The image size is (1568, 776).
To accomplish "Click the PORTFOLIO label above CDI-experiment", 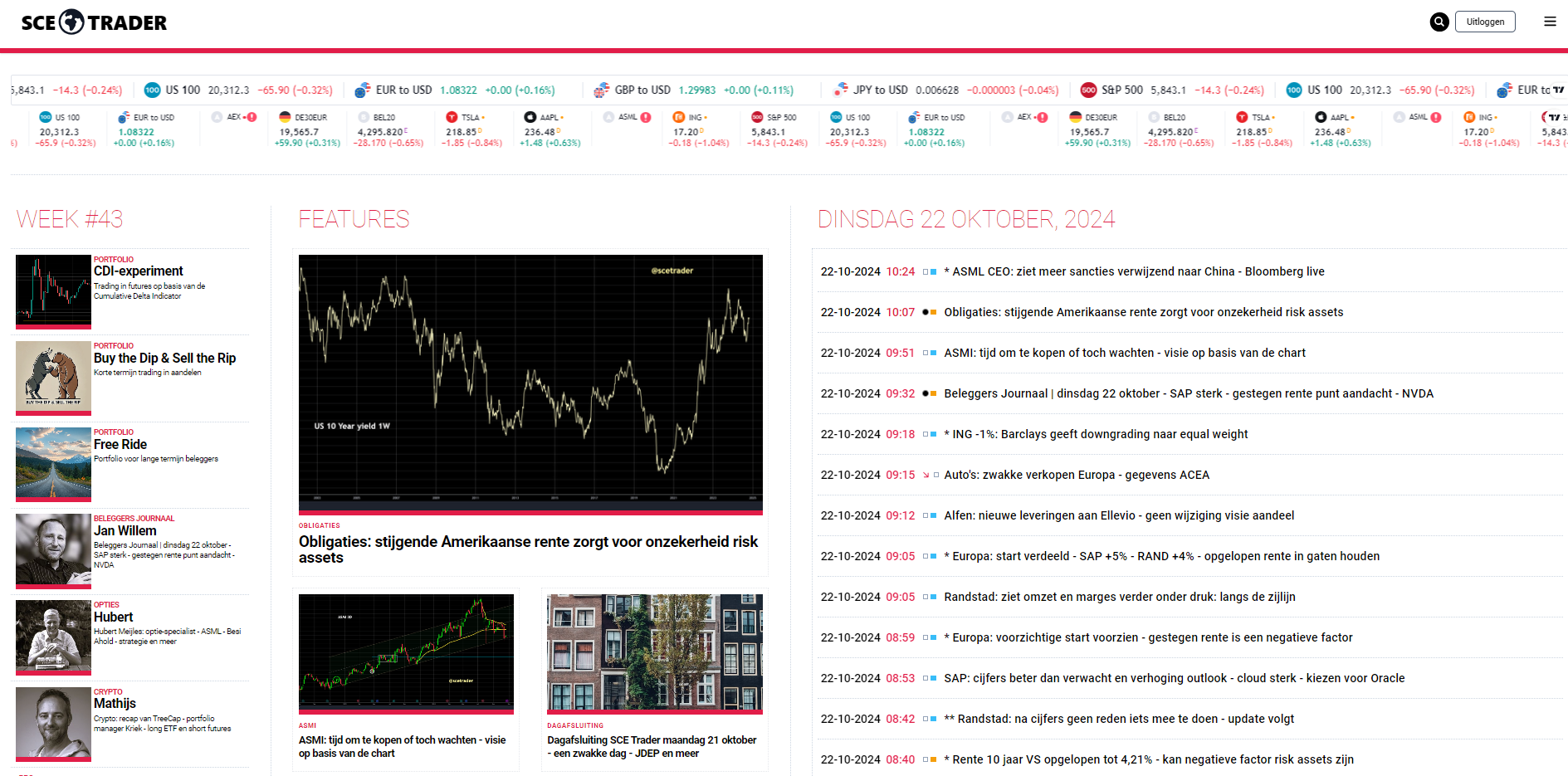I will tap(114, 260).
